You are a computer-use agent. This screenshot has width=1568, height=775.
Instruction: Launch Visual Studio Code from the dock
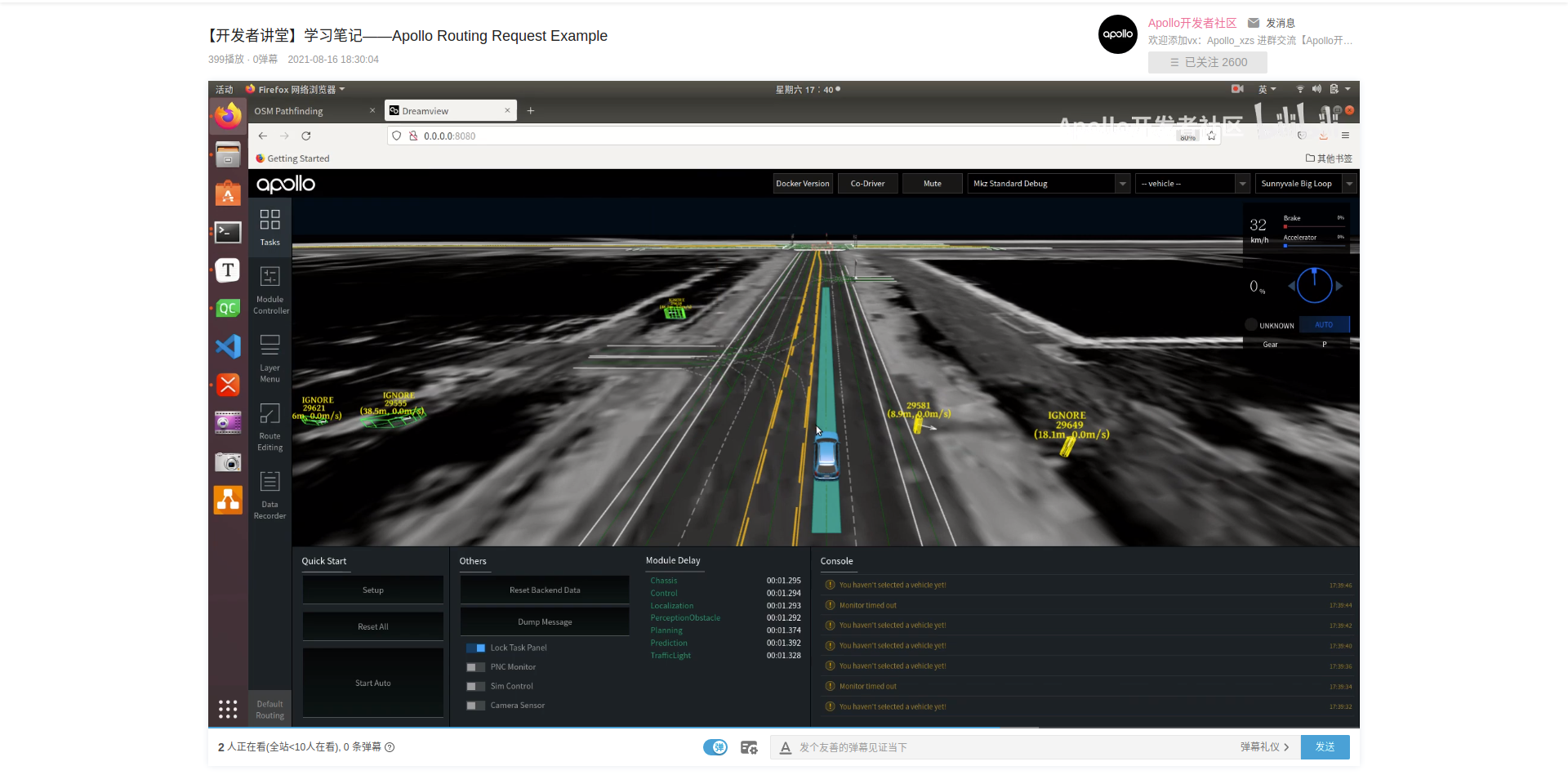tap(228, 346)
